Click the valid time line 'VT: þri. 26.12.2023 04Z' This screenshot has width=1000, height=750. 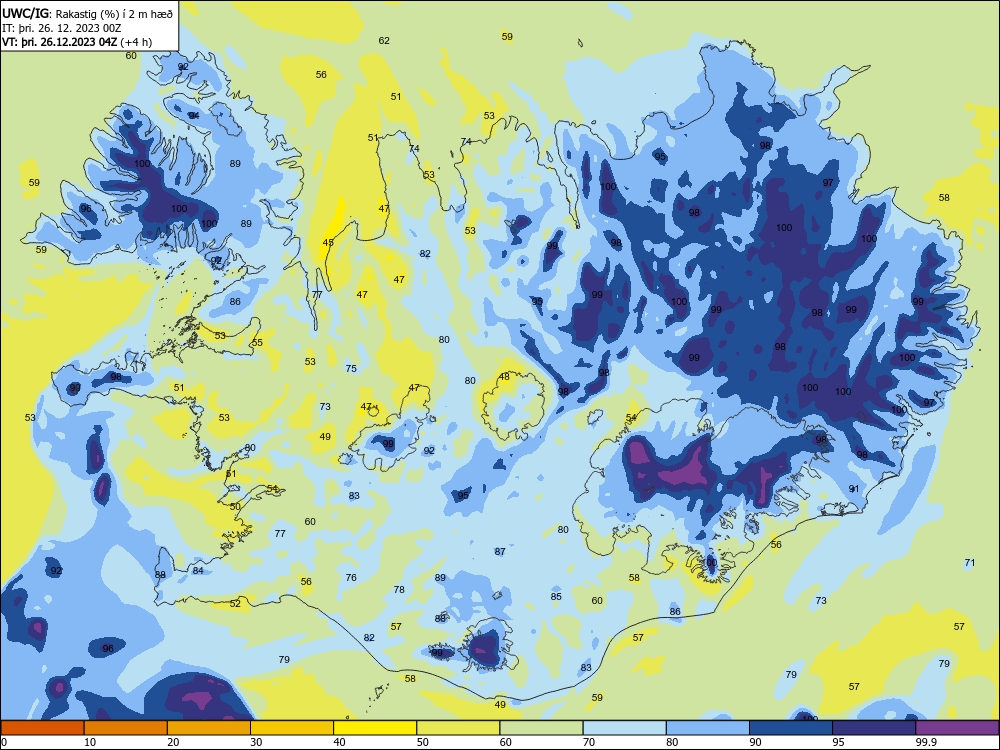[60, 42]
